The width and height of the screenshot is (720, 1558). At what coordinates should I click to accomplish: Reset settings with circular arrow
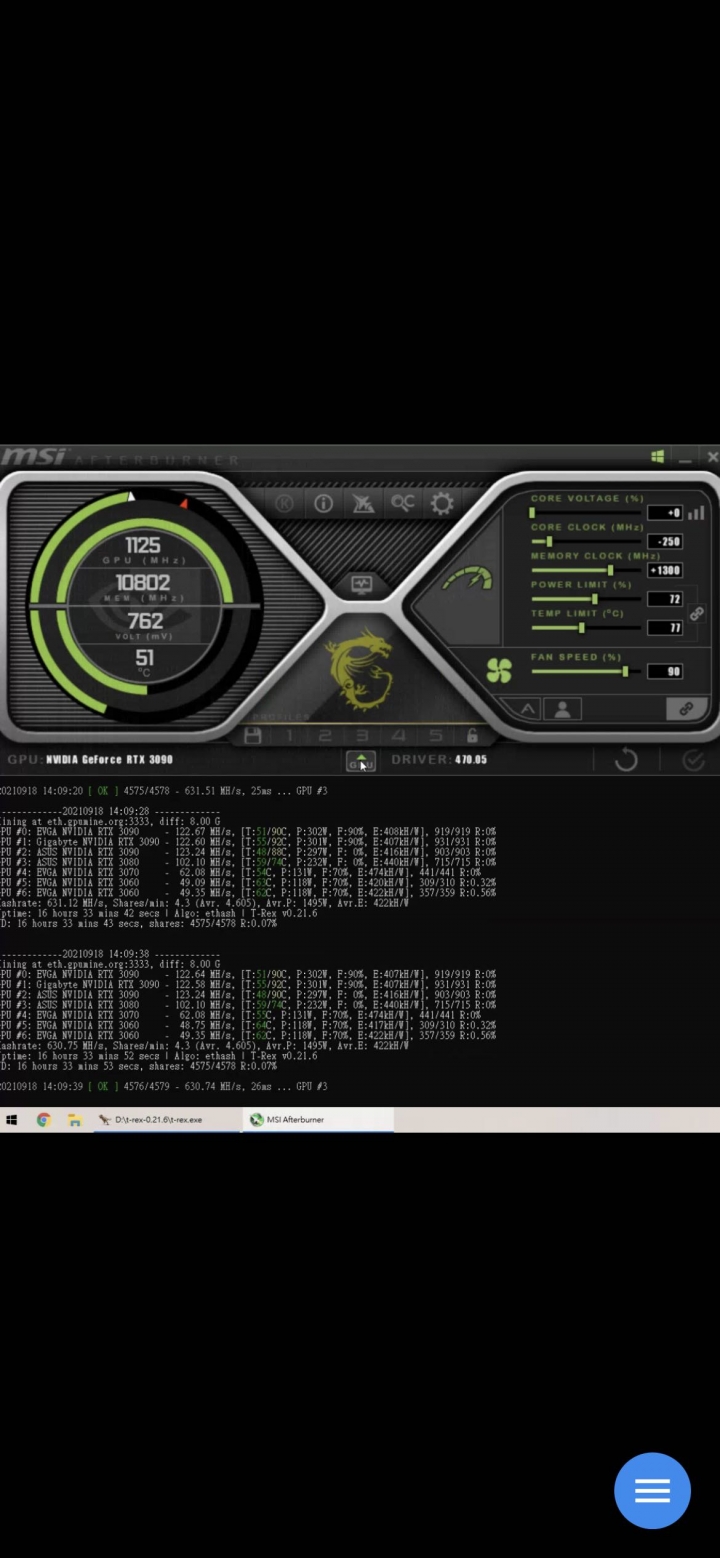coord(626,760)
